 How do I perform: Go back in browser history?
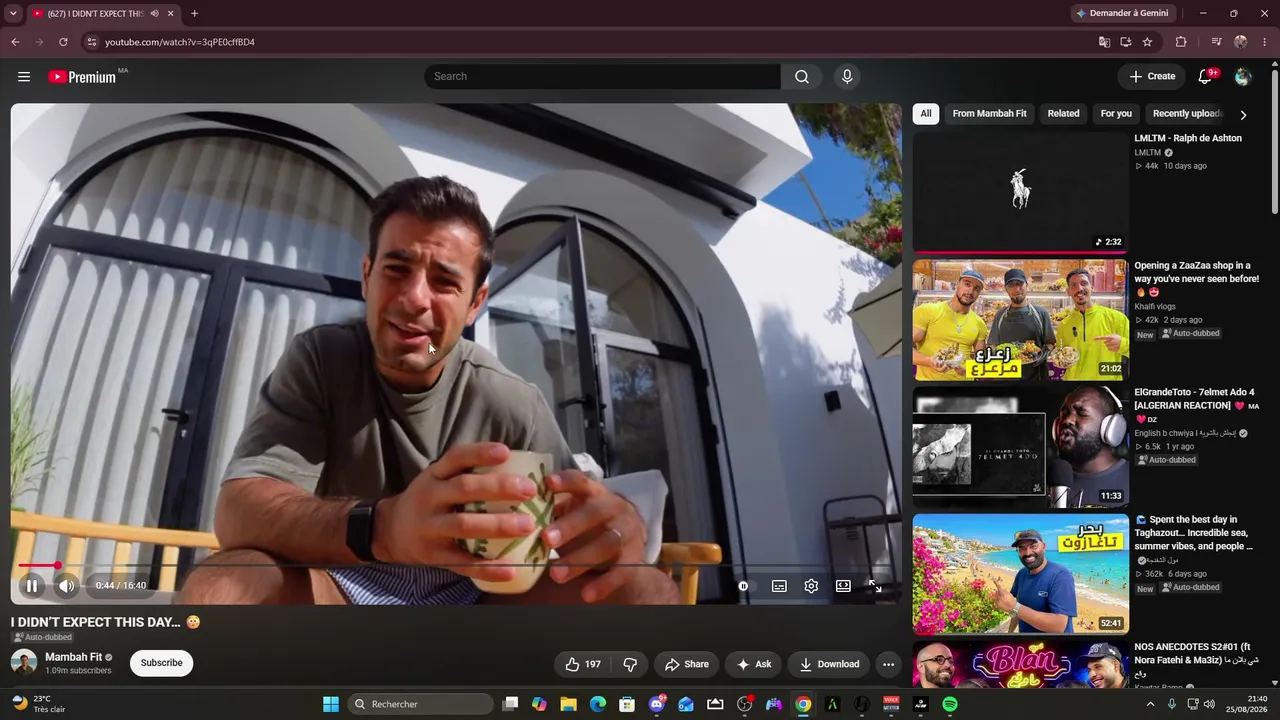tap(15, 42)
